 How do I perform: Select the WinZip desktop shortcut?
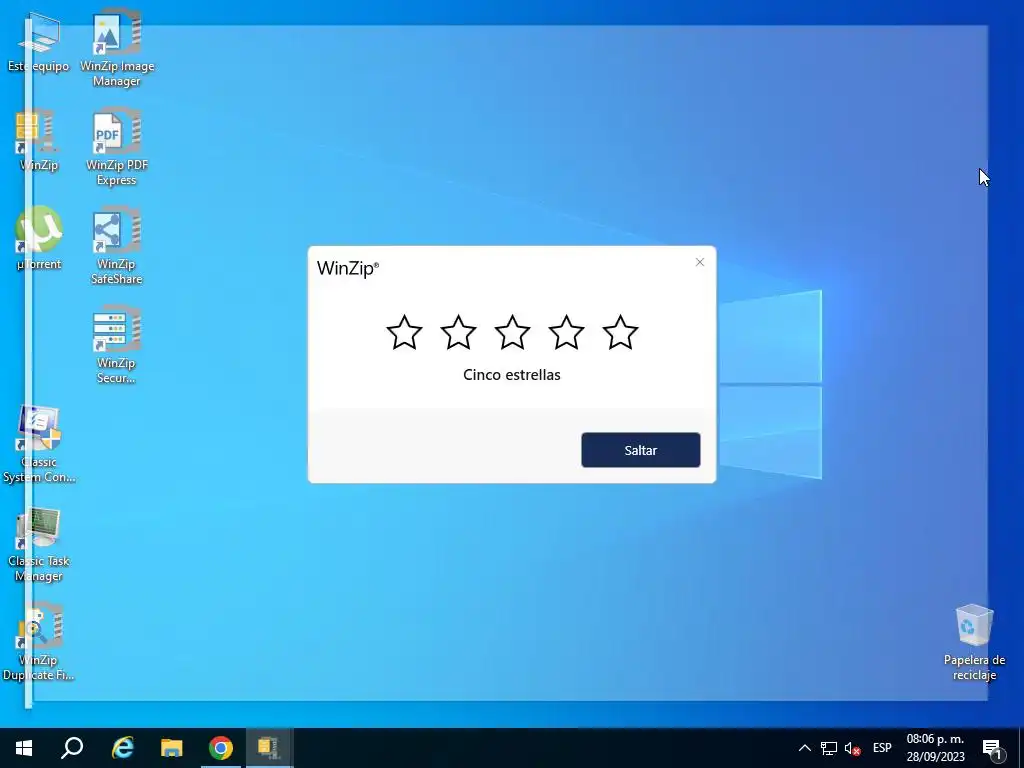(x=38, y=140)
